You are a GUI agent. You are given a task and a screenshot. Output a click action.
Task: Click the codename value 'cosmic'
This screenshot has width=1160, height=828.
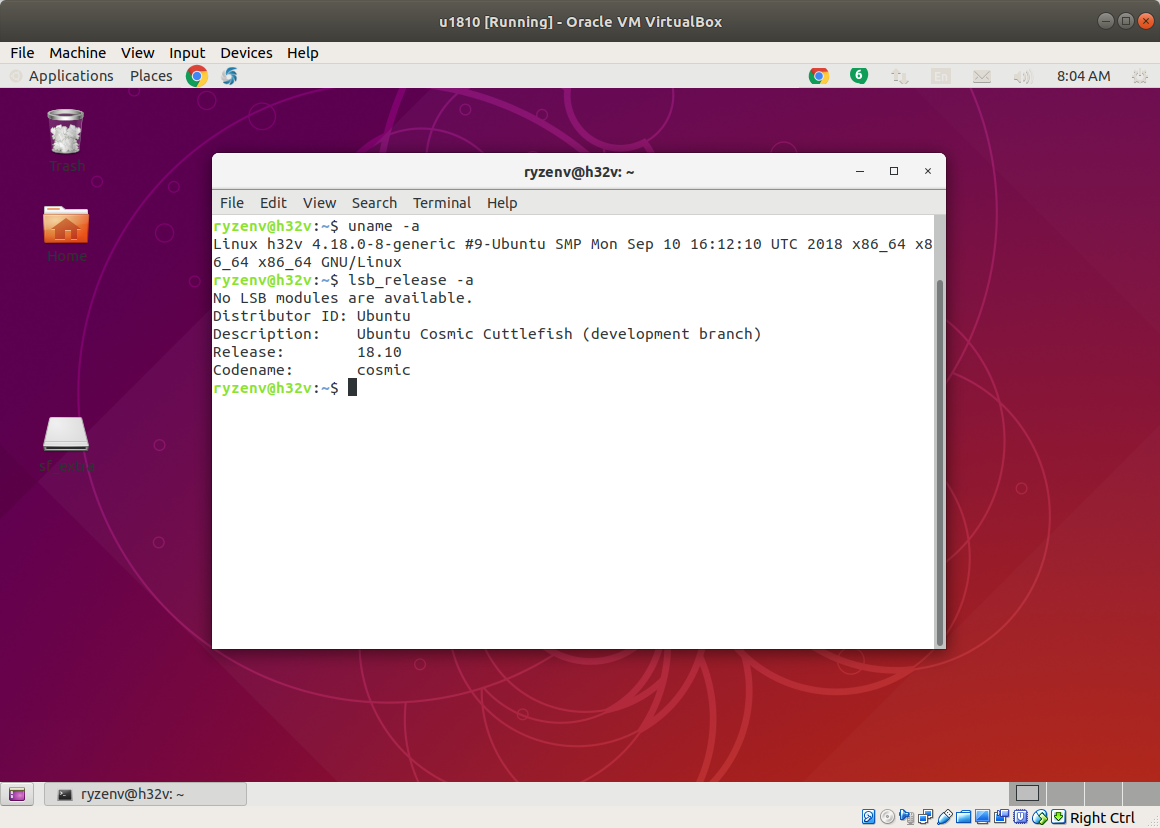click(x=383, y=370)
